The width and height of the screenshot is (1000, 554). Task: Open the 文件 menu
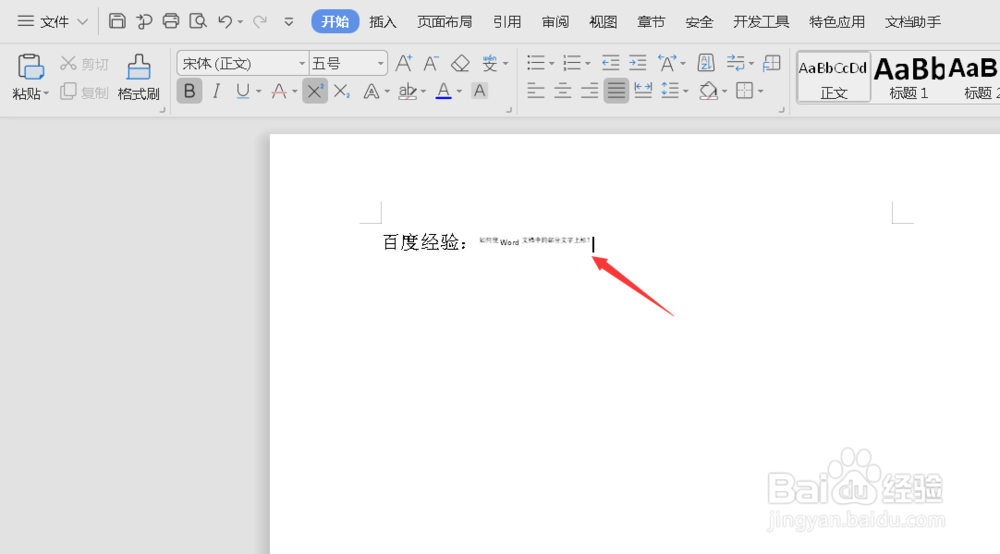(52, 22)
